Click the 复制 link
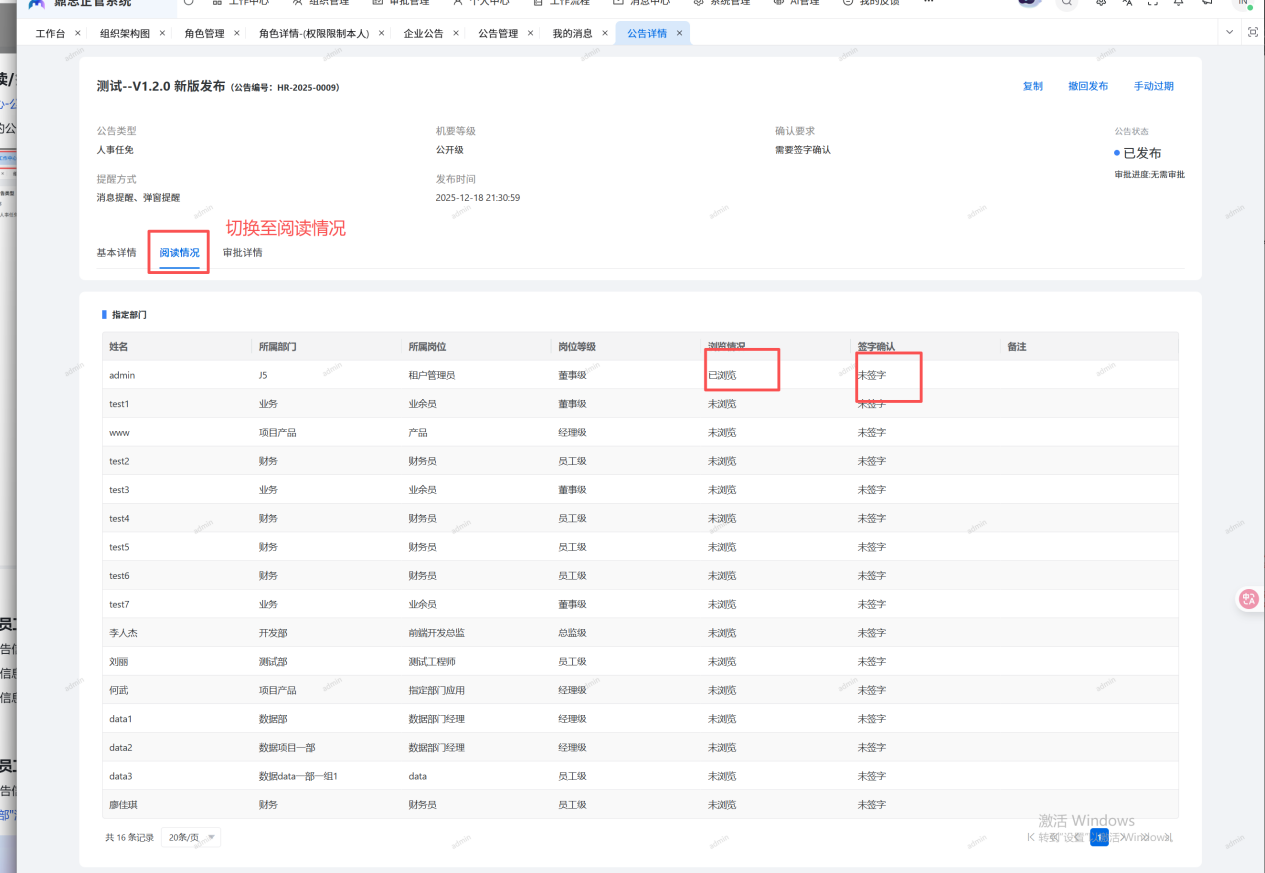 tap(1032, 86)
